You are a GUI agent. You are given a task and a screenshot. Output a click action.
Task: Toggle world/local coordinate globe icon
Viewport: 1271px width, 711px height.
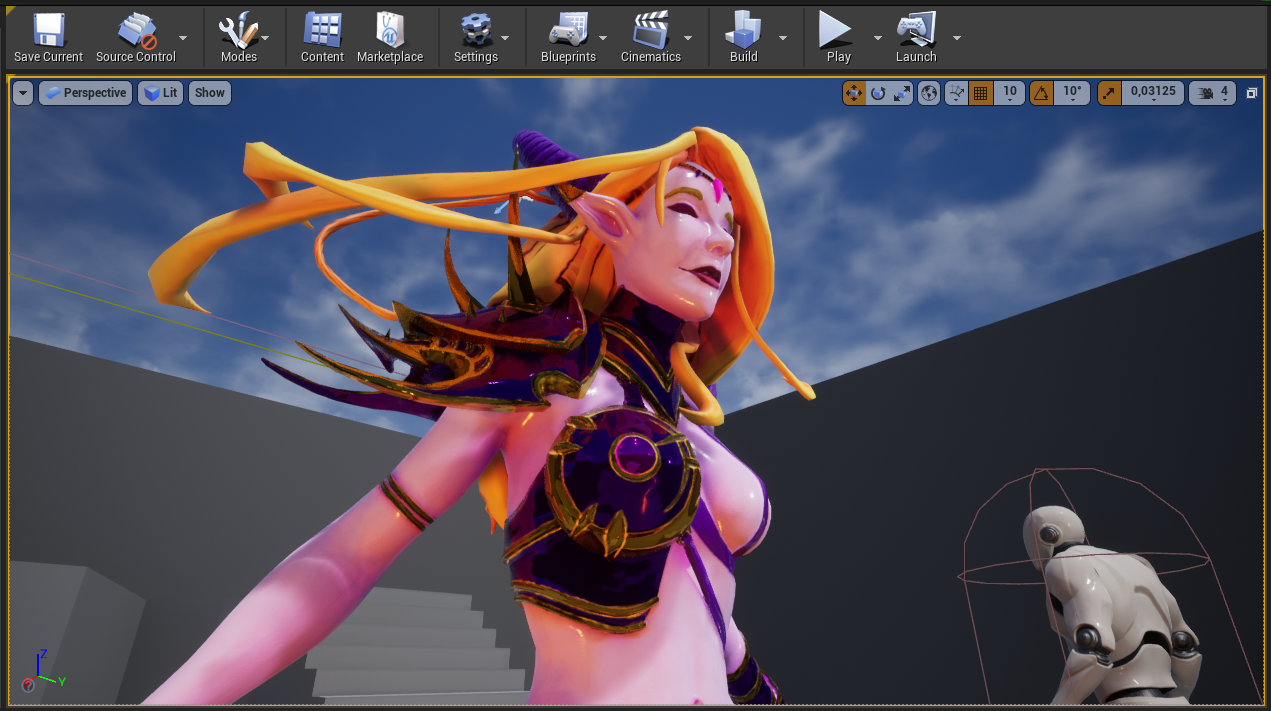(930, 93)
